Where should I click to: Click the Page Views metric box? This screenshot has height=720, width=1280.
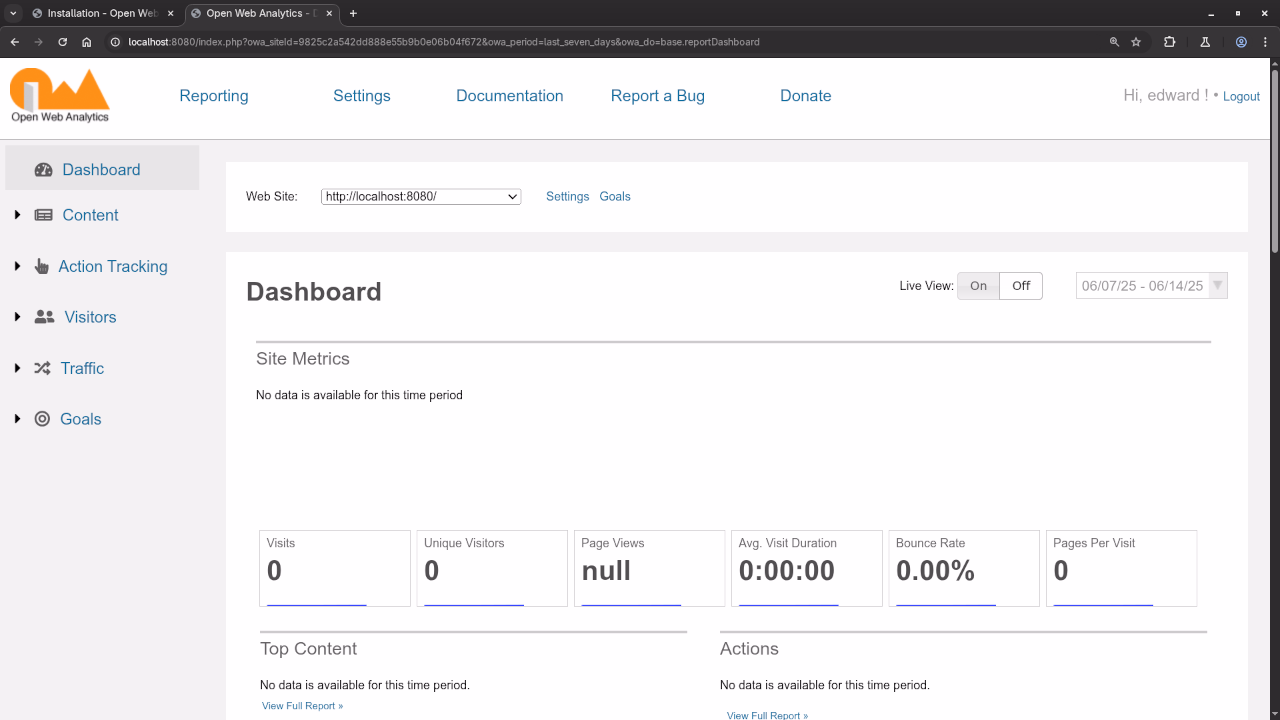pos(649,568)
